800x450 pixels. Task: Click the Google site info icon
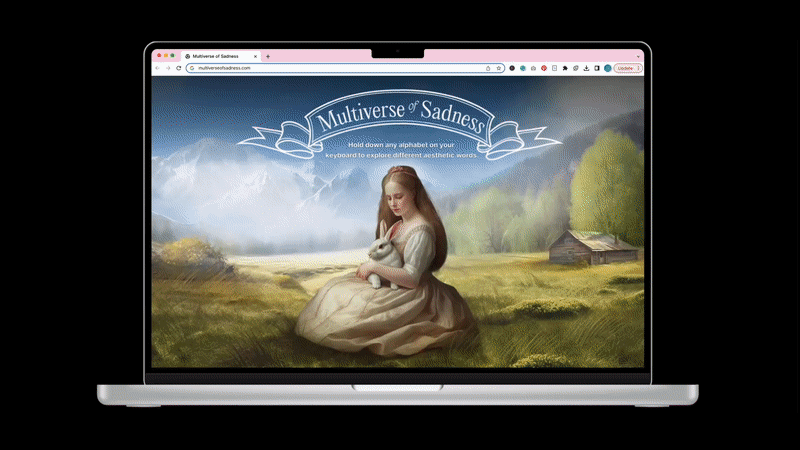pos(192,68)
